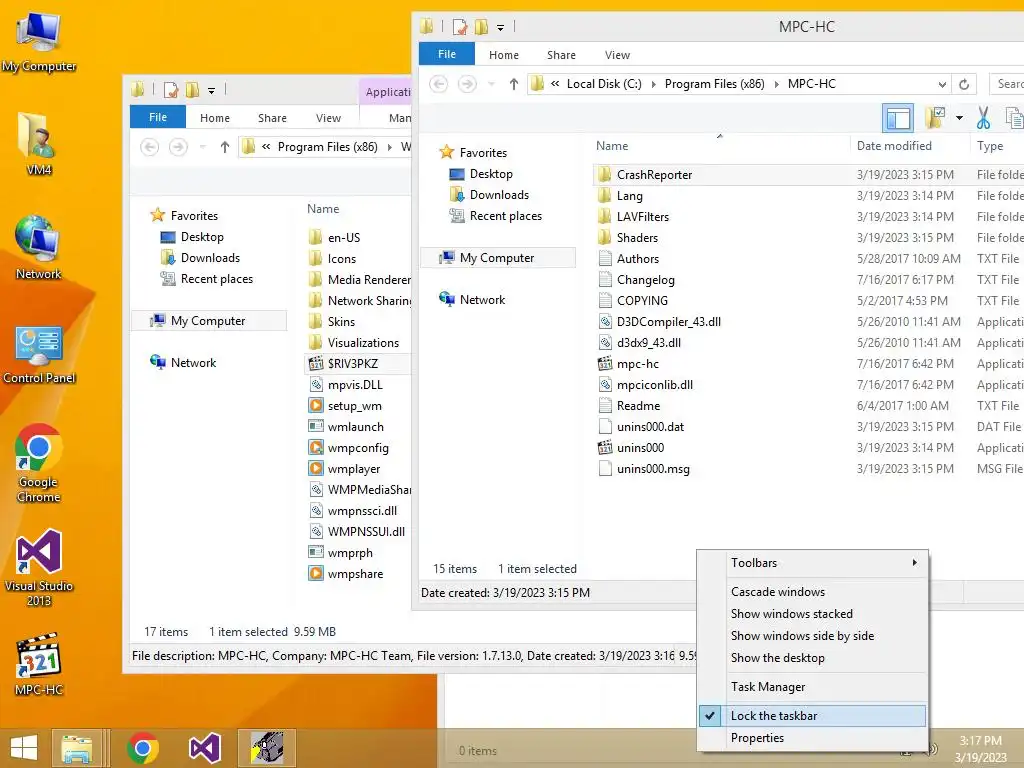Open the View tab in MPC-HC window

coord(617,55)
